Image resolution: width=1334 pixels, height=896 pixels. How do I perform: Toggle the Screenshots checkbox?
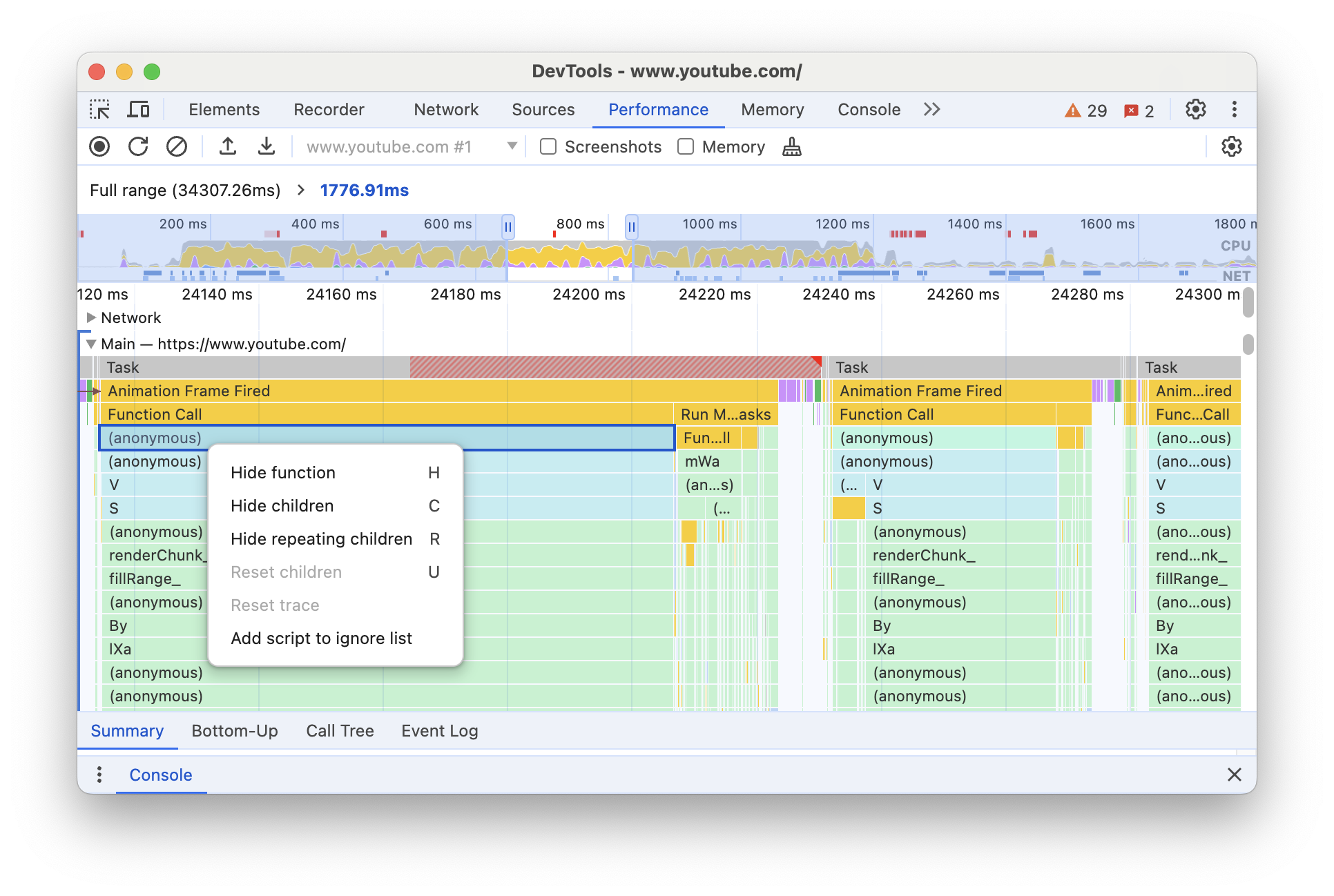pos(547,147)
